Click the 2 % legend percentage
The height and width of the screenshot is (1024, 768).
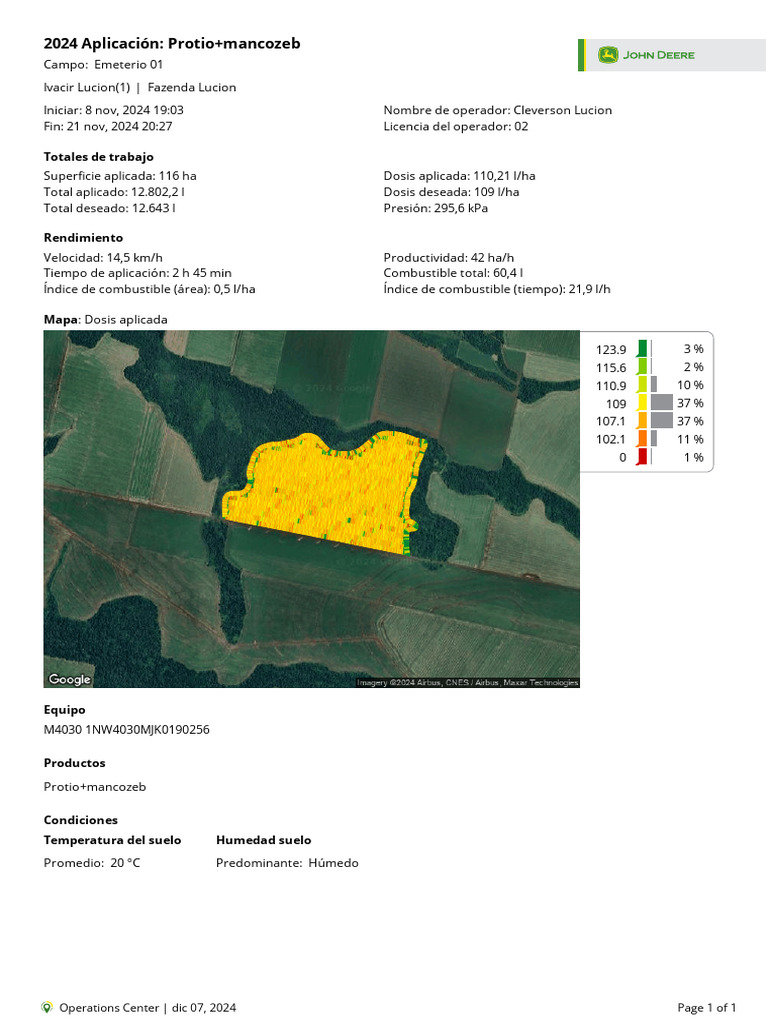[x=694, y=367]
